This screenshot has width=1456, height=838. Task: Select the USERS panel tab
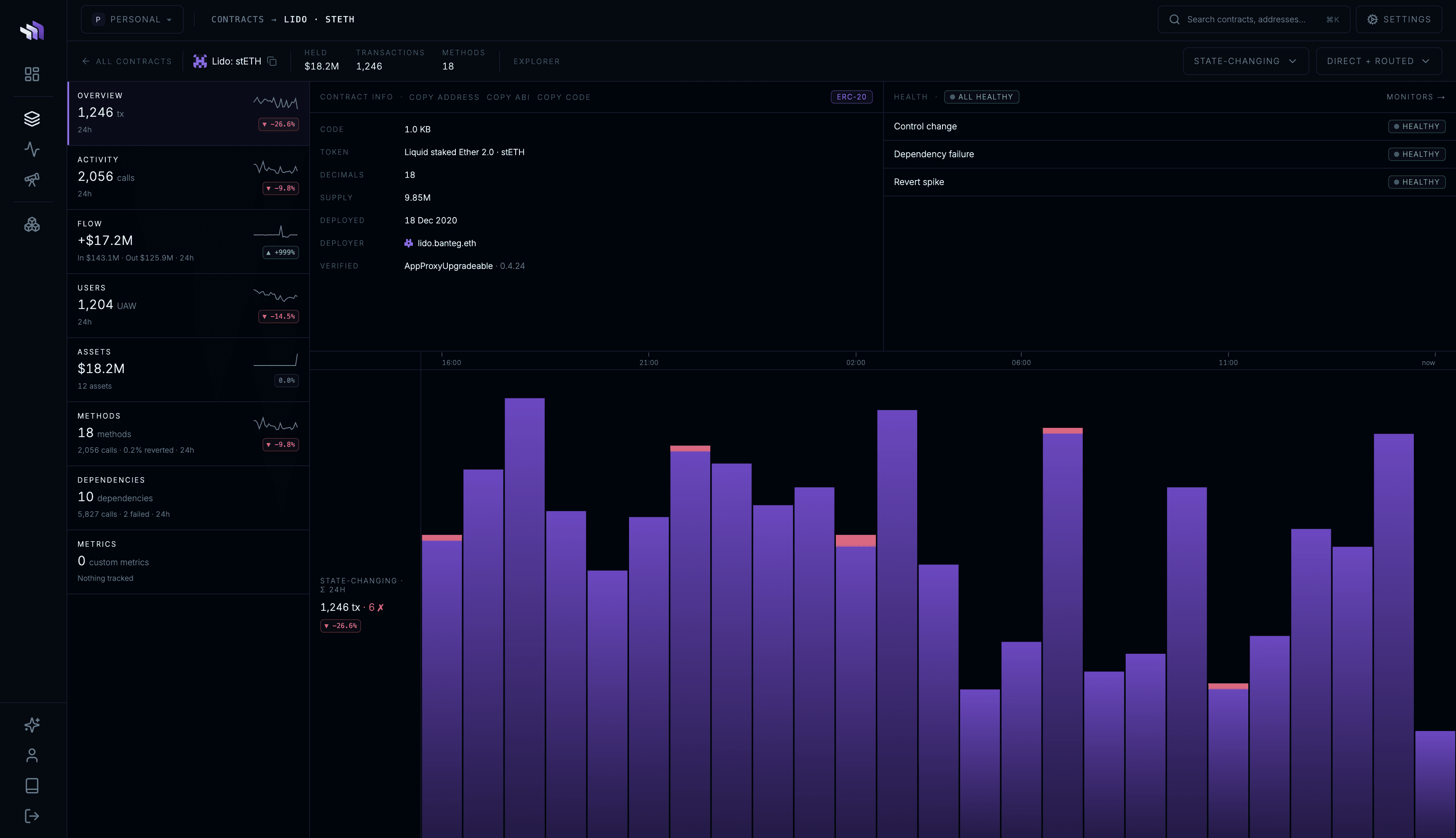click(x=189, y=306)
